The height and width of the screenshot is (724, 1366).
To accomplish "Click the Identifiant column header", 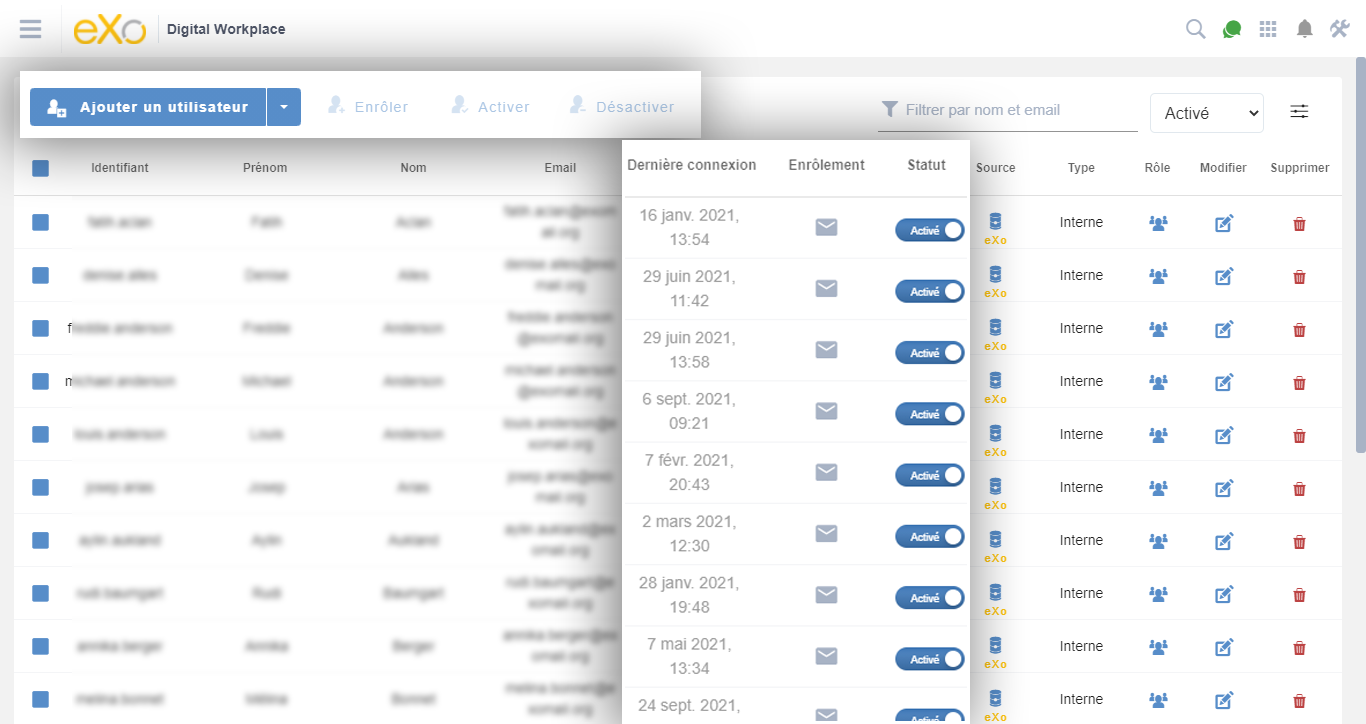I will [x=120, y=168].
